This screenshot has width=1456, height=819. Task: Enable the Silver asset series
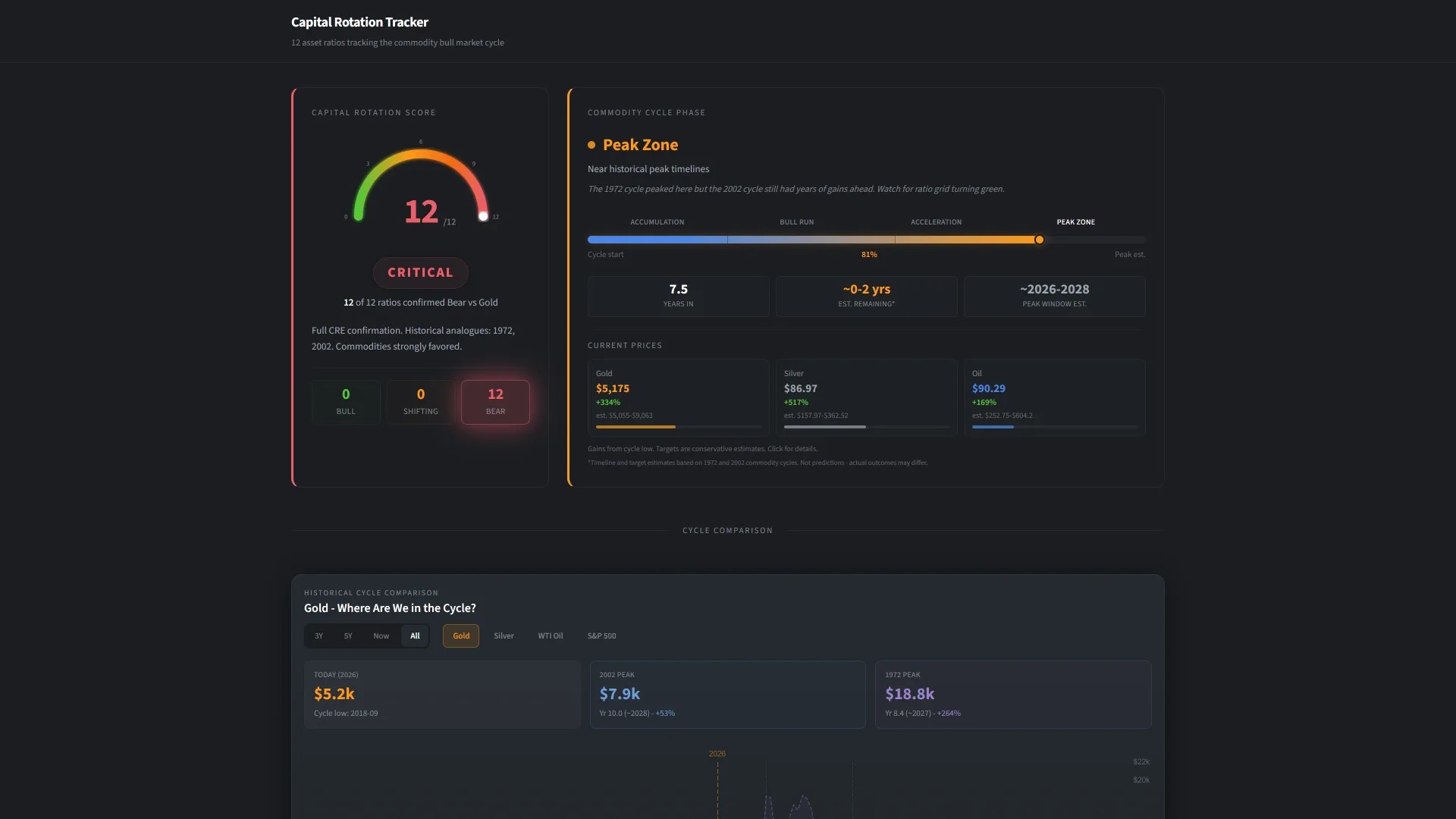(x=504, y=635)
